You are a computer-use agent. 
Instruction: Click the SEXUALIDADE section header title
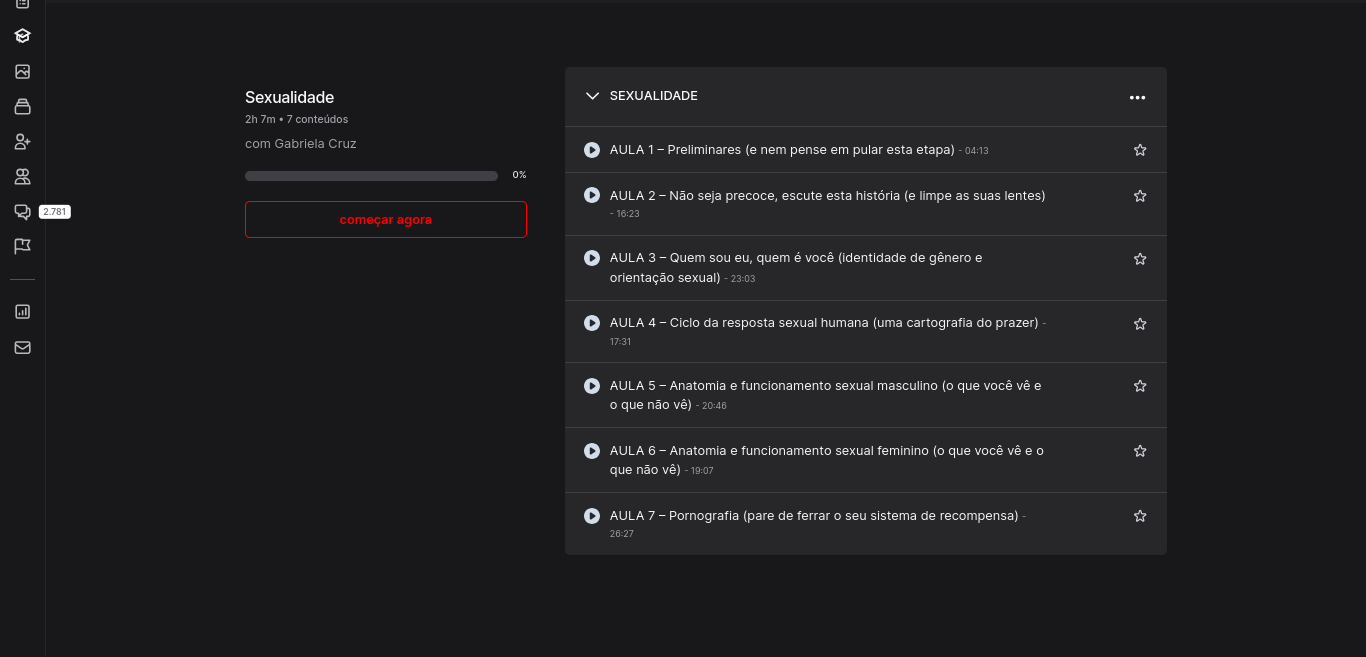point(654,96)
